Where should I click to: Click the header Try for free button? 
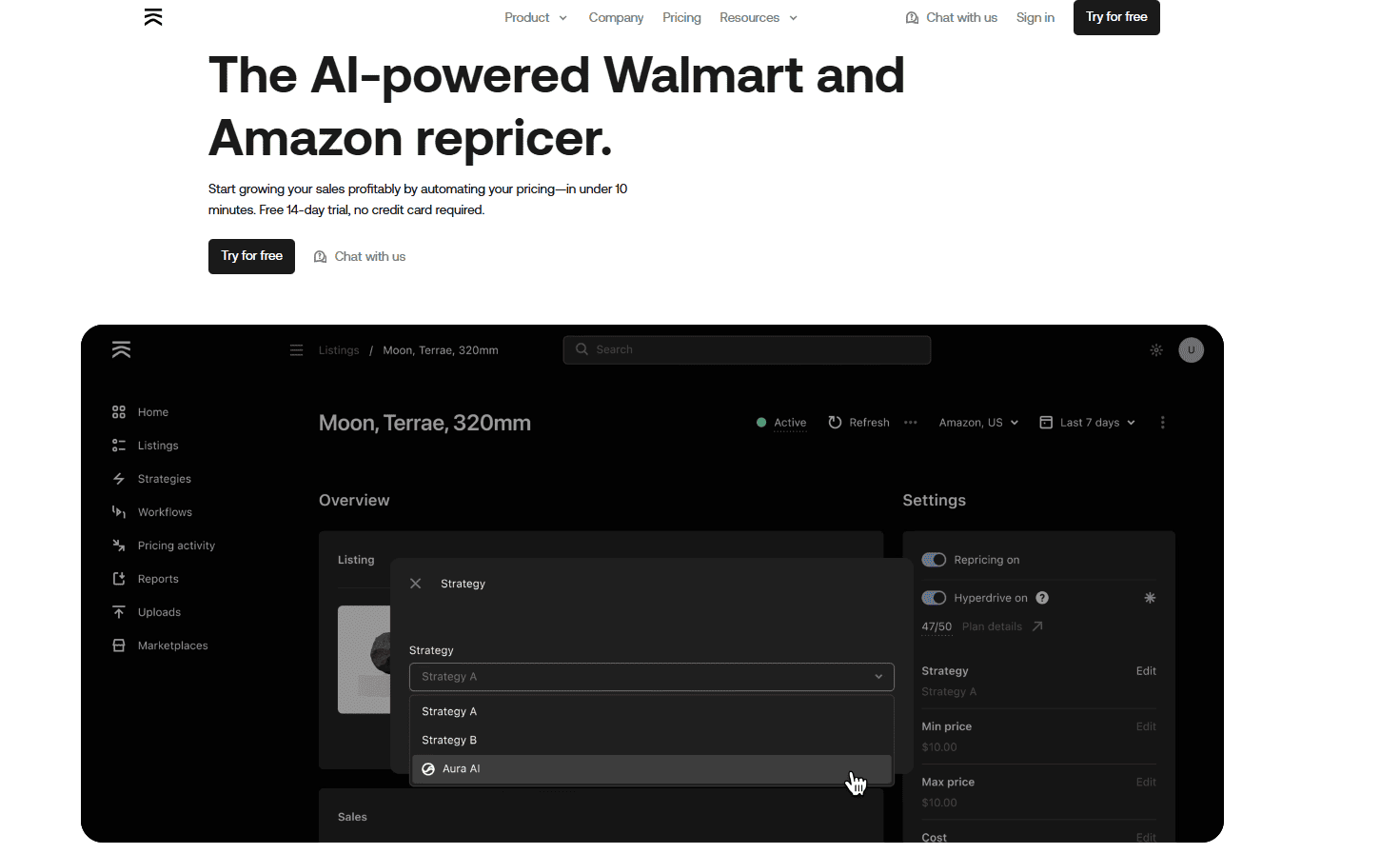click(x=1116, y=17)
